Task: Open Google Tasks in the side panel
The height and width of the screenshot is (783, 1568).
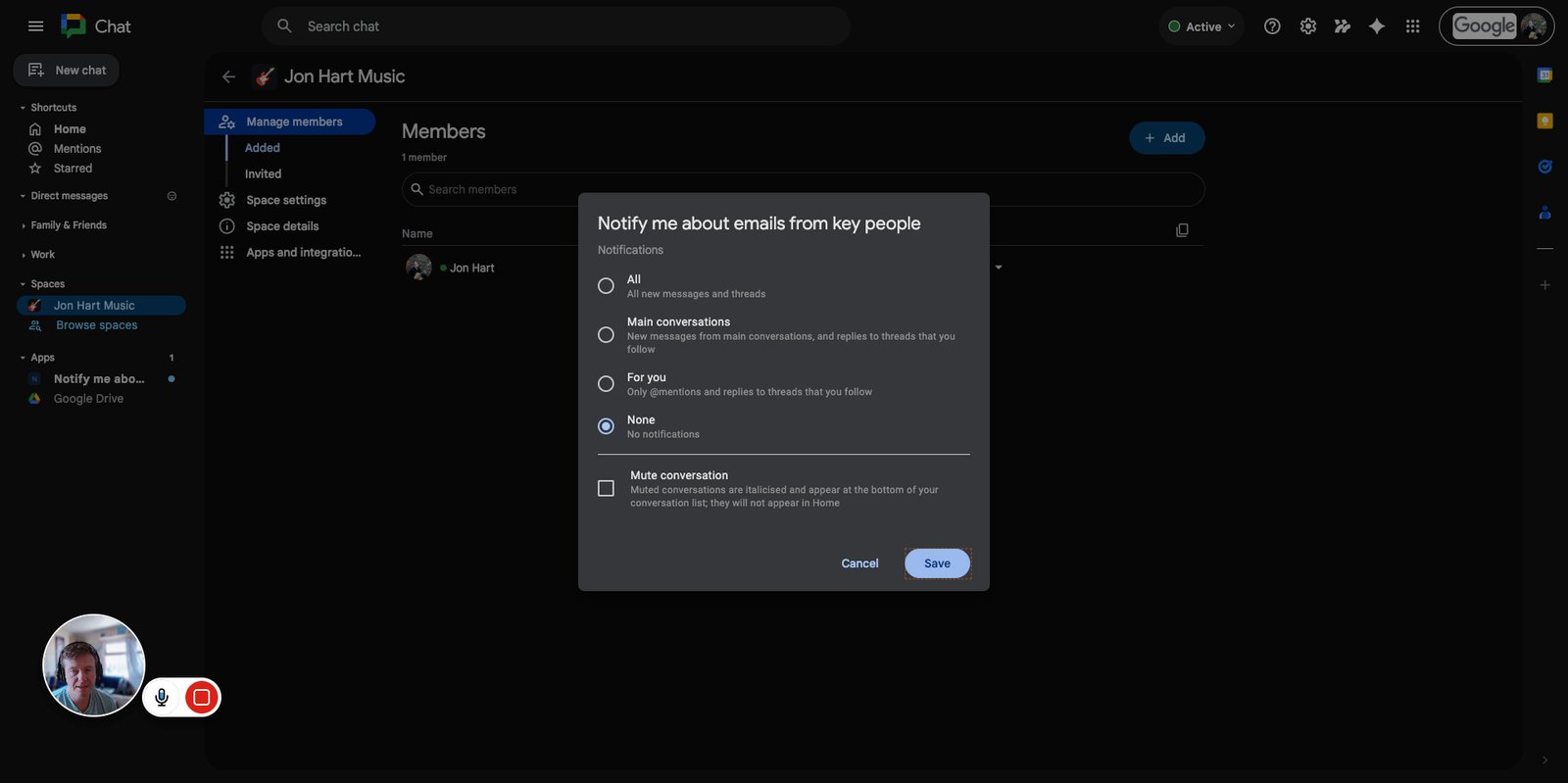Action: click(1544, 167)
